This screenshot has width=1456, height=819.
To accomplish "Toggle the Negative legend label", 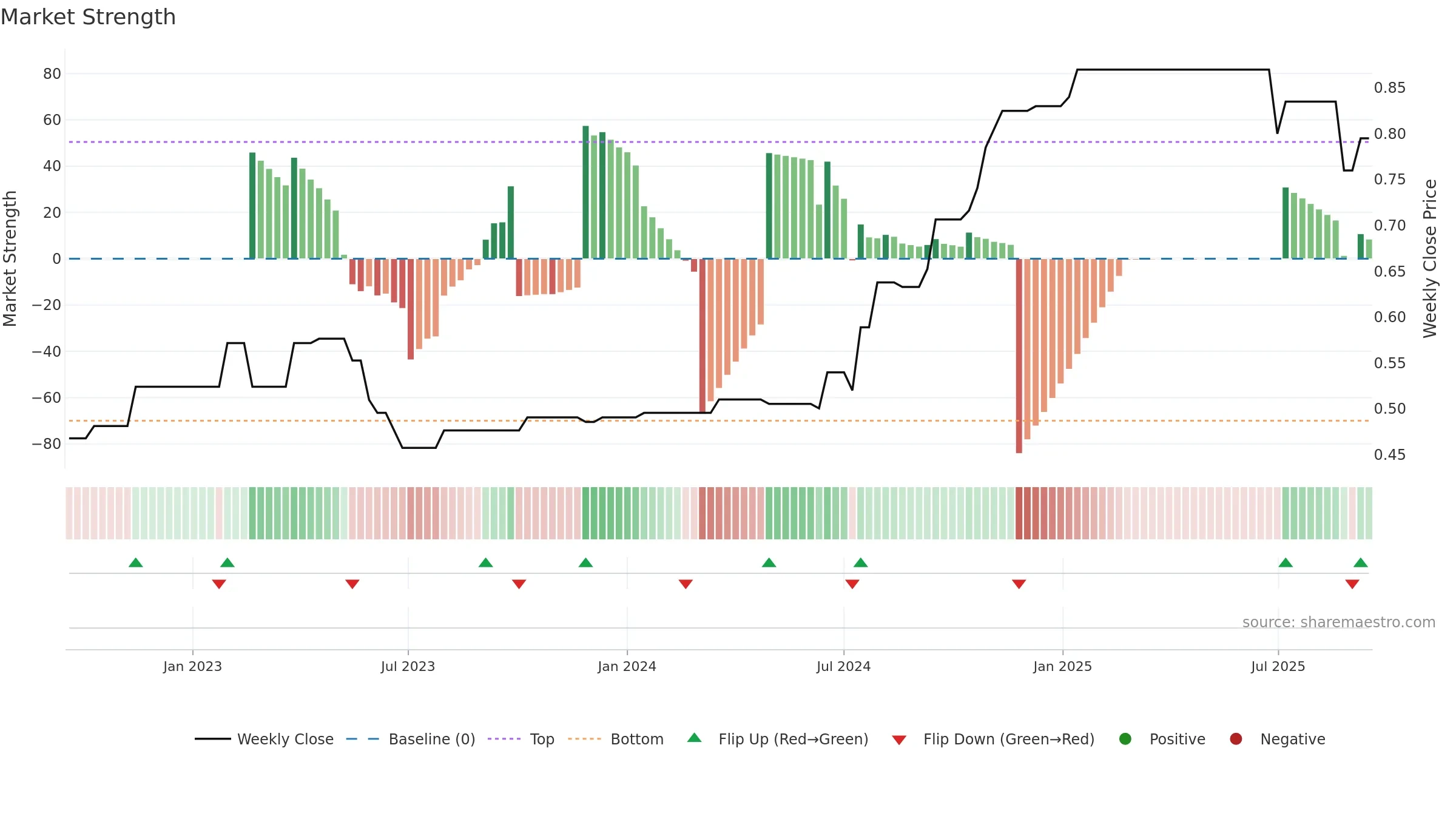I will (x=1293, y=739).
